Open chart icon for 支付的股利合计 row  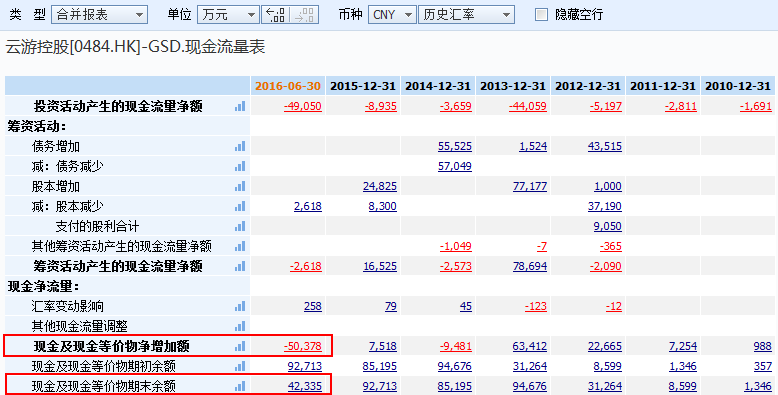tap(240, 226)
